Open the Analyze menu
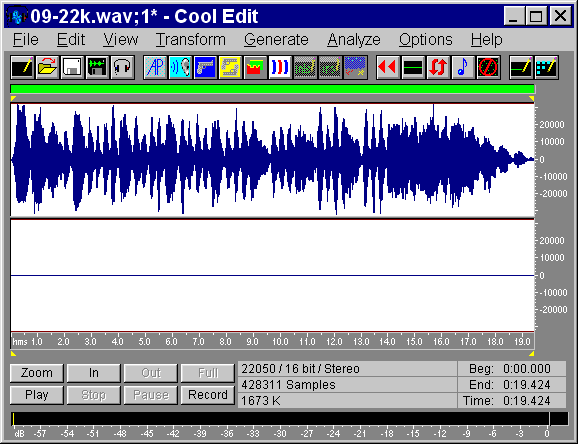The height and width of the screenshot is (444, 578). point(354,39)
